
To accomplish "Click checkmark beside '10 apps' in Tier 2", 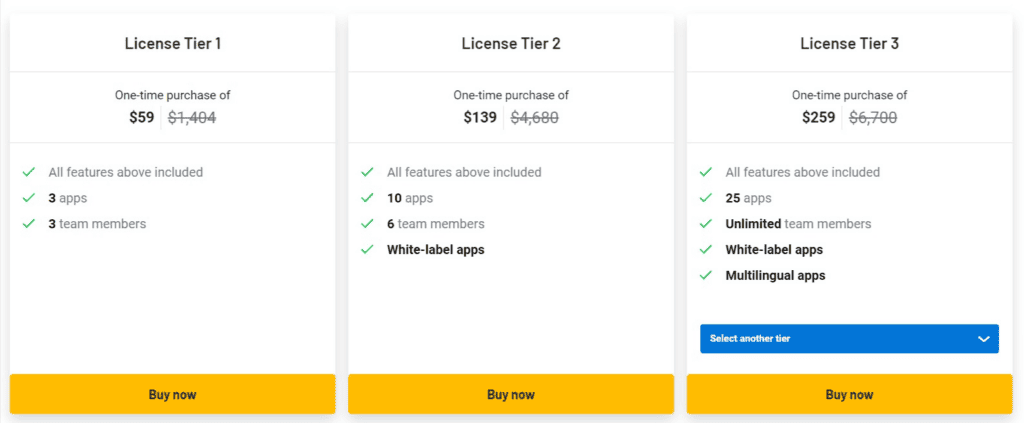I will 368,198.
